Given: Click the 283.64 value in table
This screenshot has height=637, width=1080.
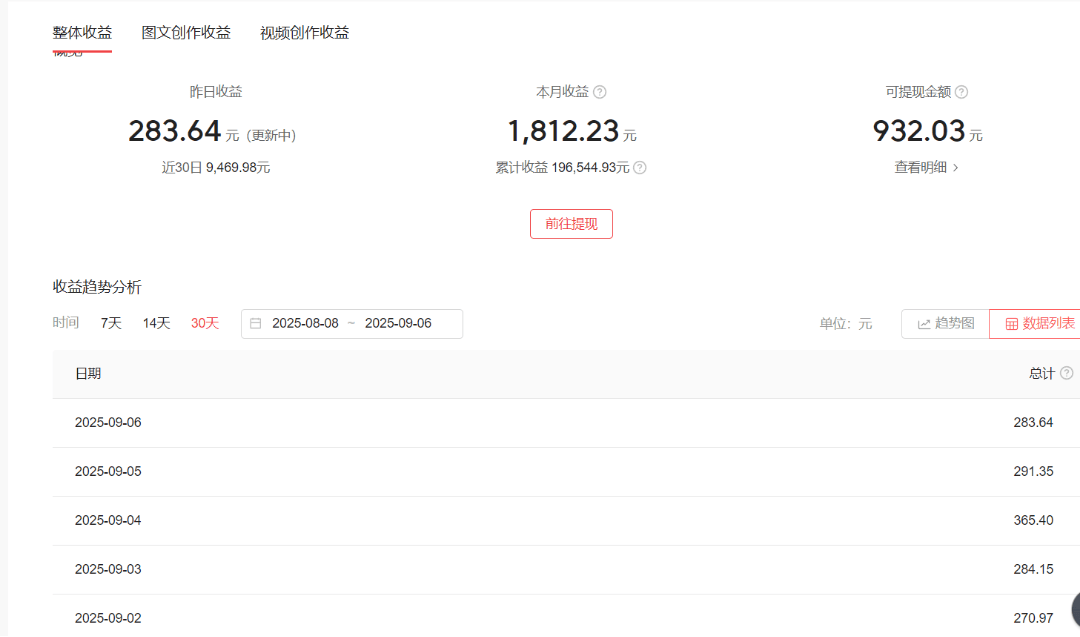Looking at the screenshot, I should (1033, 422).
